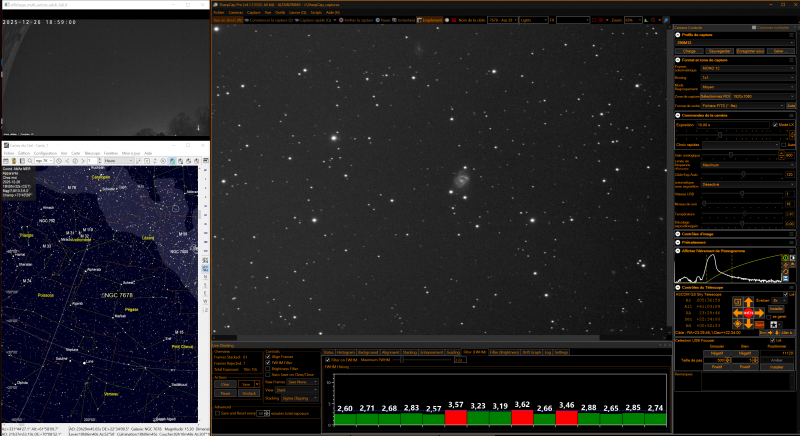Switch to the Drift Graph tab
This screenshot has width=800, height=436.
pyautogui.click(x=532, y=352)
